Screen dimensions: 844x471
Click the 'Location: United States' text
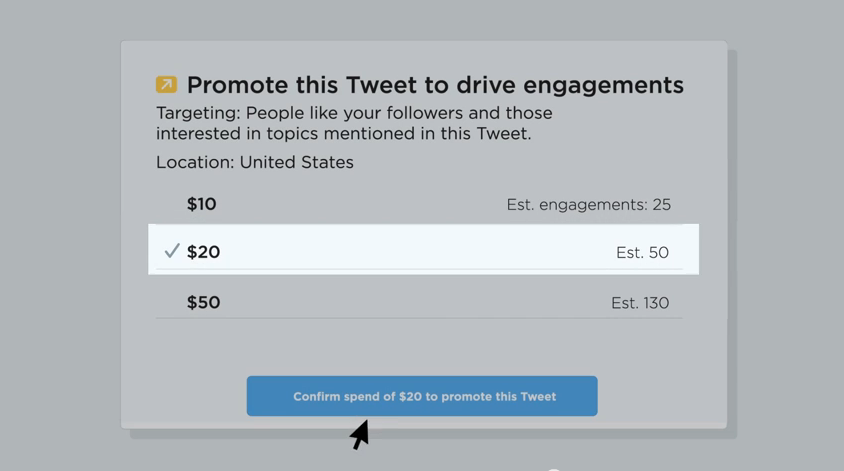tap(255, 162)
